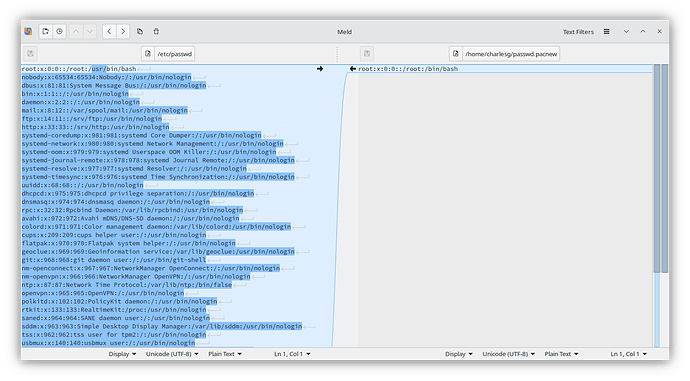Image resolution: width=690 pixels, height=381 pixels.
Task: Click the systemd-journal-remote line
Action: point(158,160)
